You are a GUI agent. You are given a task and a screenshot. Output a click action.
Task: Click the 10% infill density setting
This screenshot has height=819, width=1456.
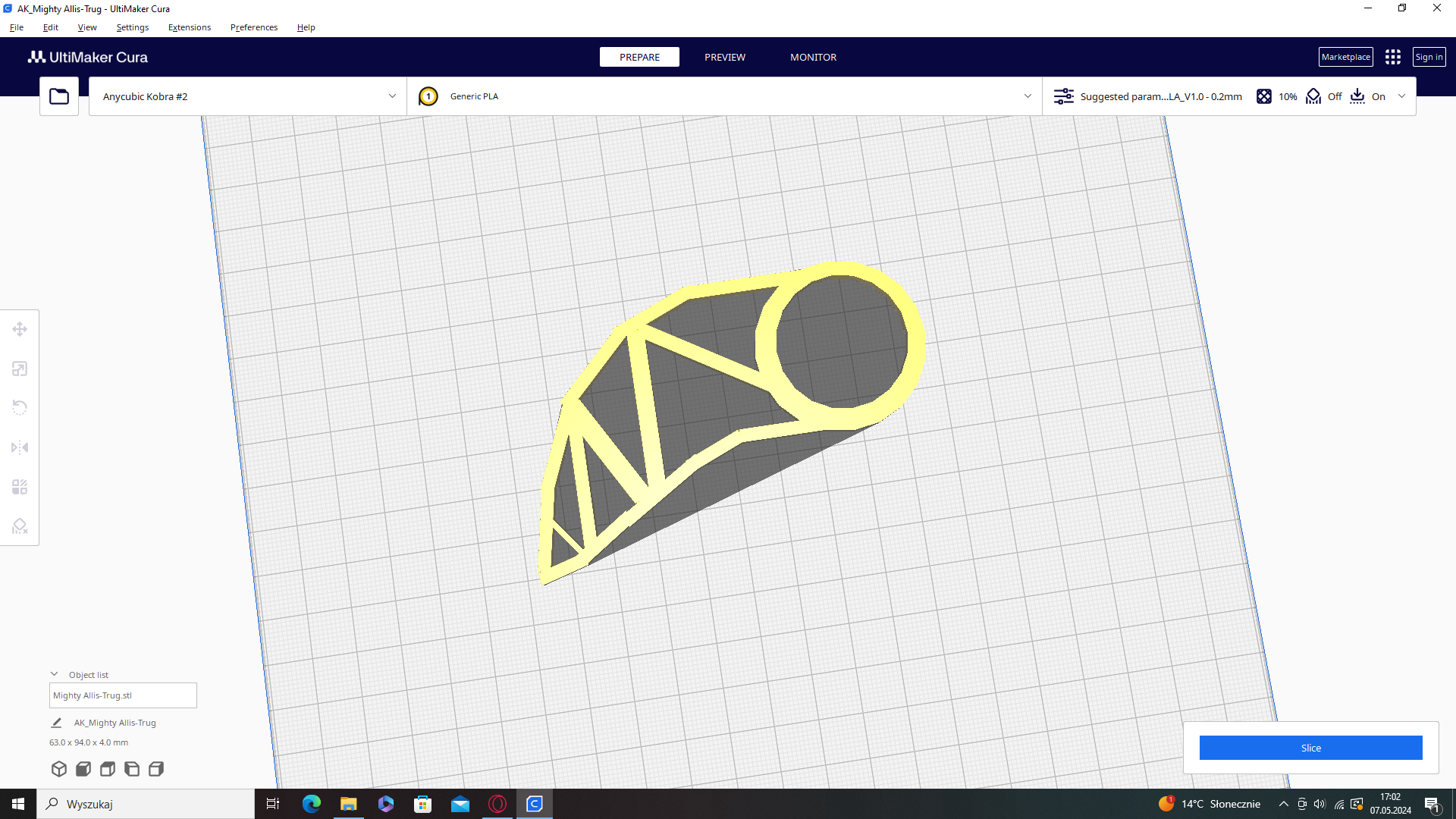click(x=1276, y=96)
